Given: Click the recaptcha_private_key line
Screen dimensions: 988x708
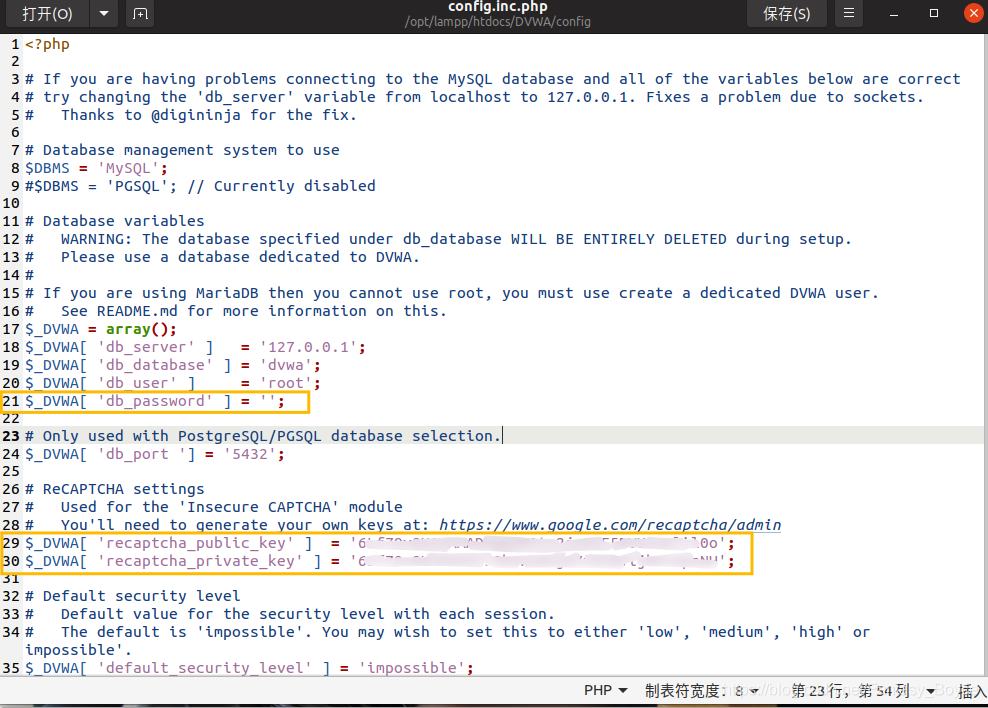Looking at the screenshot, I should click(380, 561).
